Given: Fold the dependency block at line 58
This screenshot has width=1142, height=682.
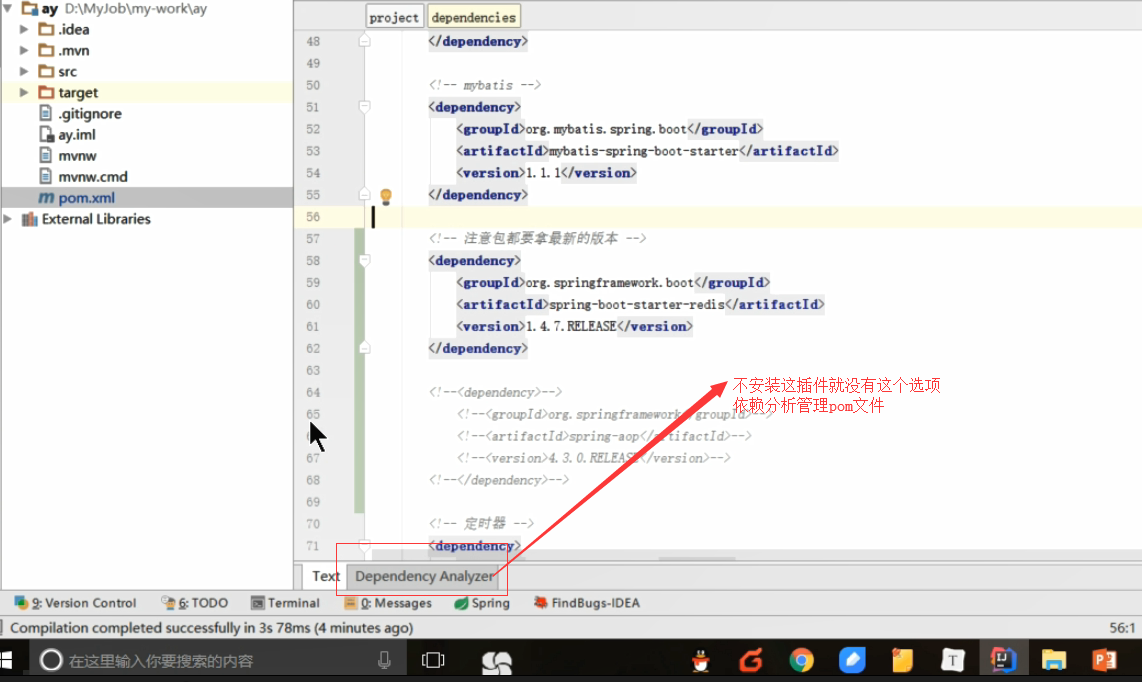Looking at the screenshot, I should click(x=364, y=260).
